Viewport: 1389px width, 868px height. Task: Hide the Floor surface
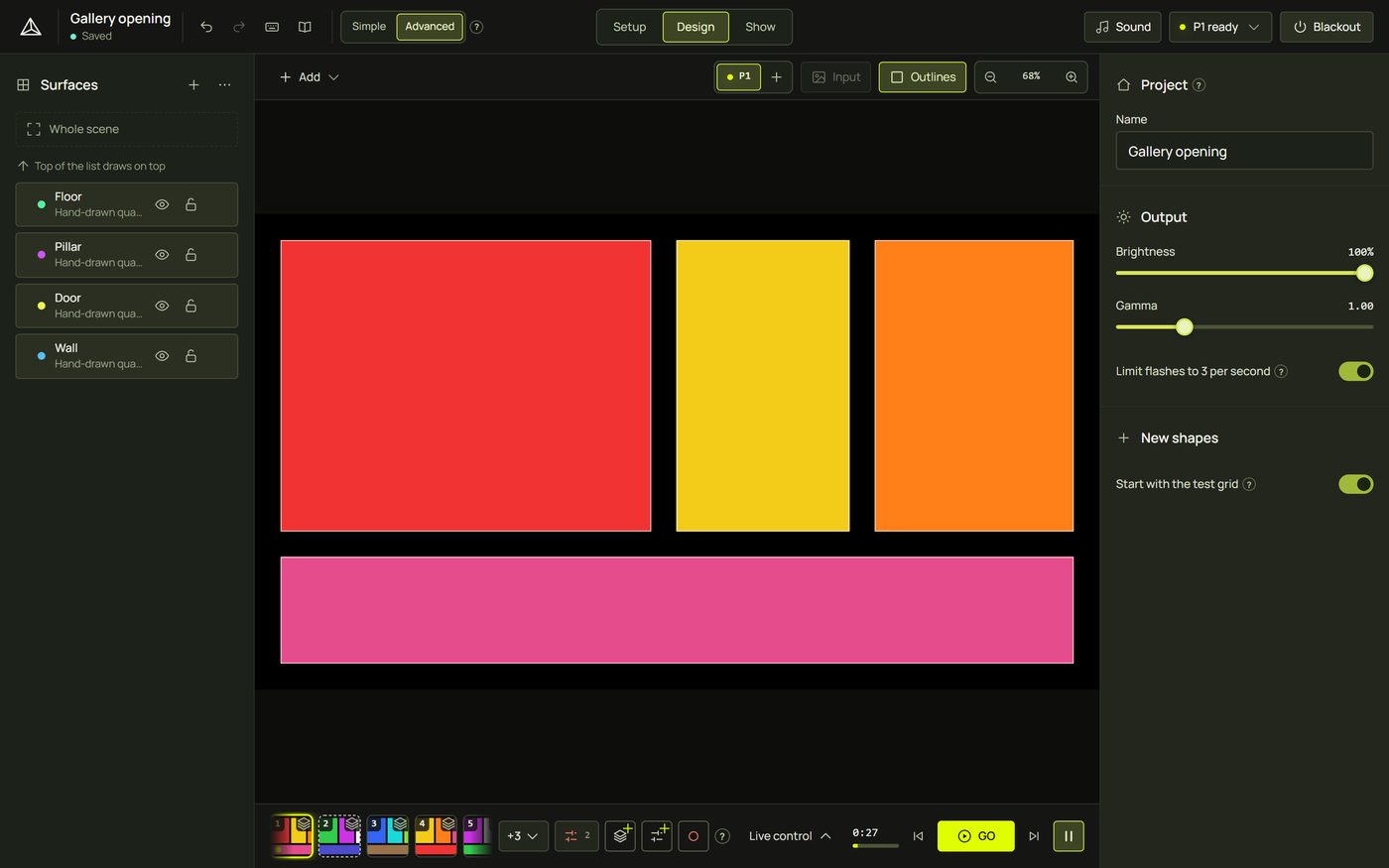(162, 204)
